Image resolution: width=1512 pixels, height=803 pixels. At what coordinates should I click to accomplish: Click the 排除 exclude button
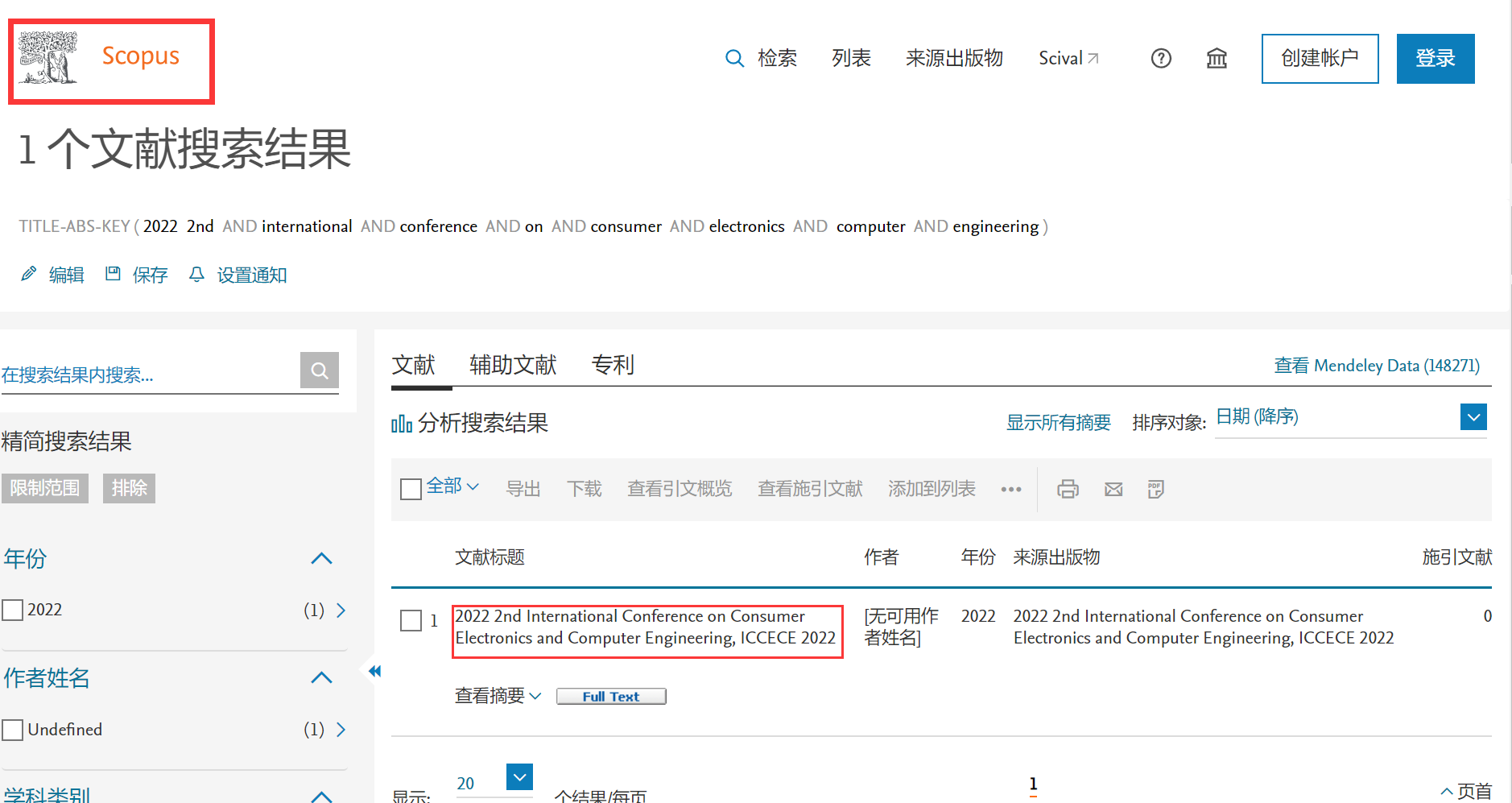(x=129, y=488)
